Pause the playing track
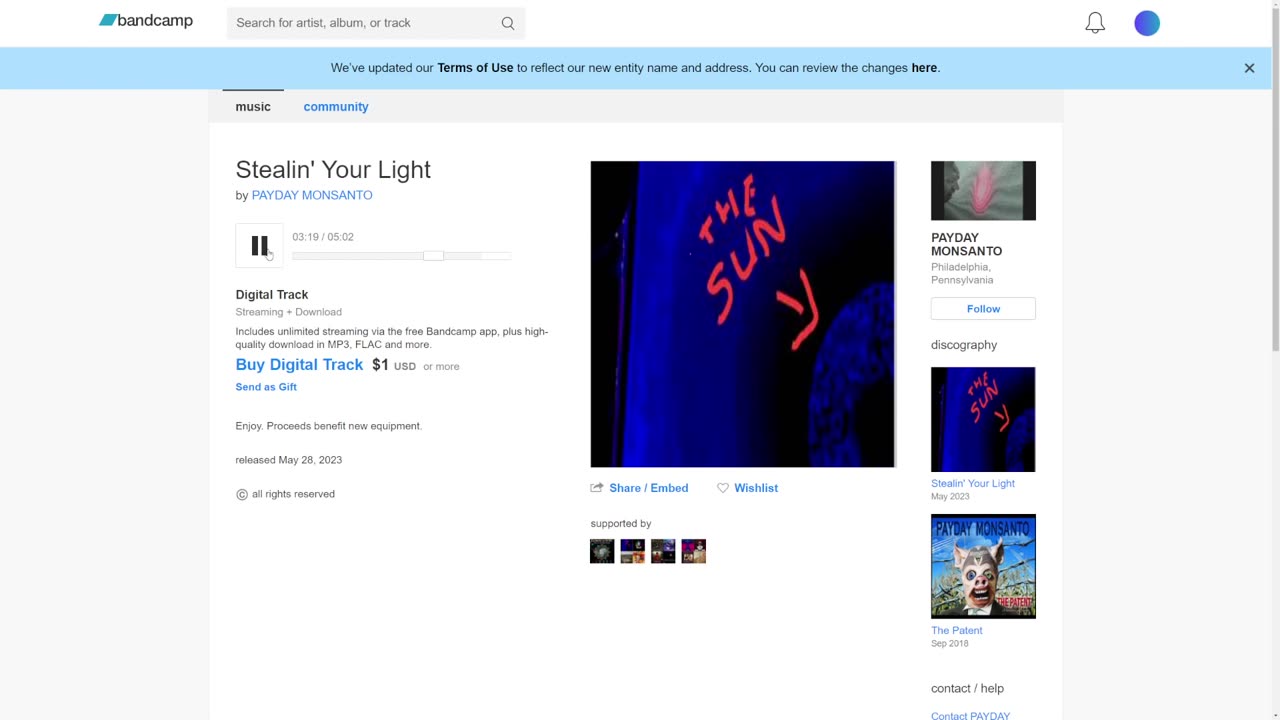The width and height of the screenshot is (1280, 720). click(259, 246)
